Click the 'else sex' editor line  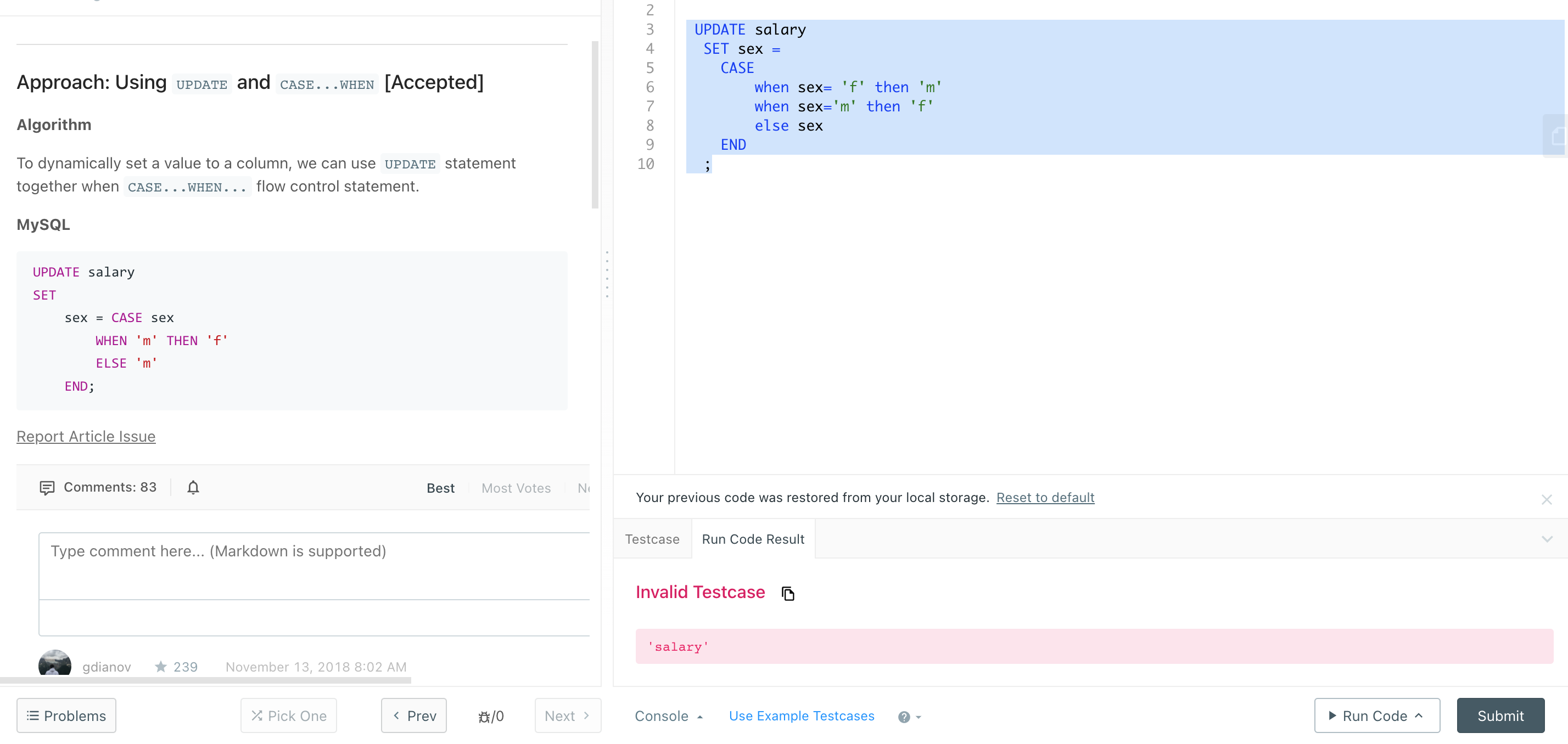(788, 125)
